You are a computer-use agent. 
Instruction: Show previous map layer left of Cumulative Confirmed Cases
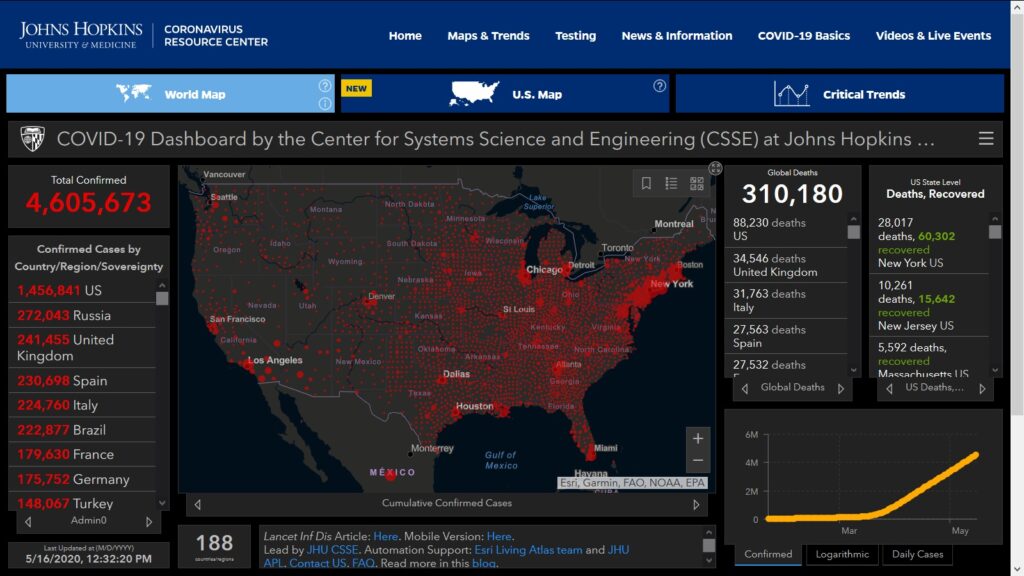(197, 504)
